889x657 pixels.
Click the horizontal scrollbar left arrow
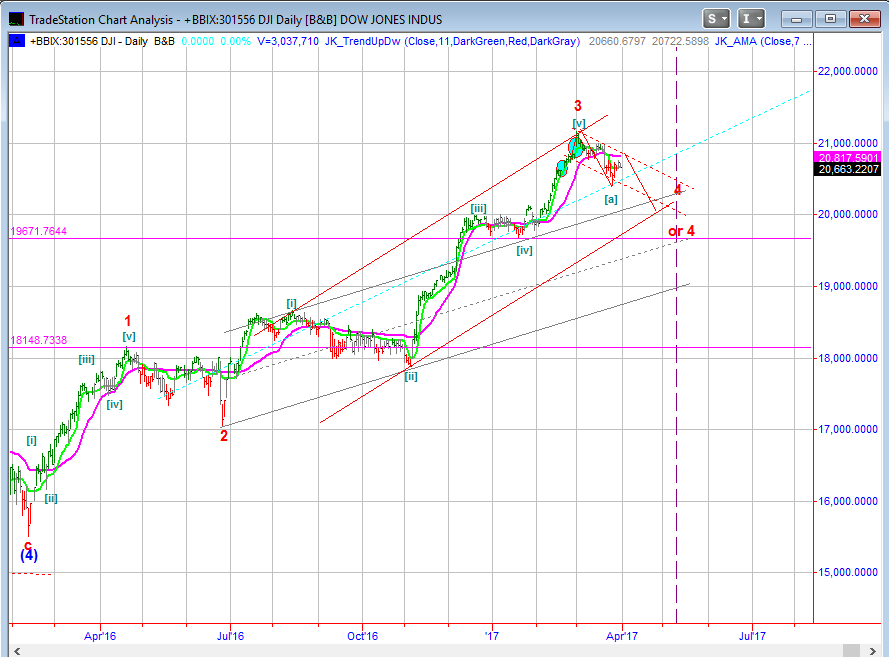tap(17, 651)
